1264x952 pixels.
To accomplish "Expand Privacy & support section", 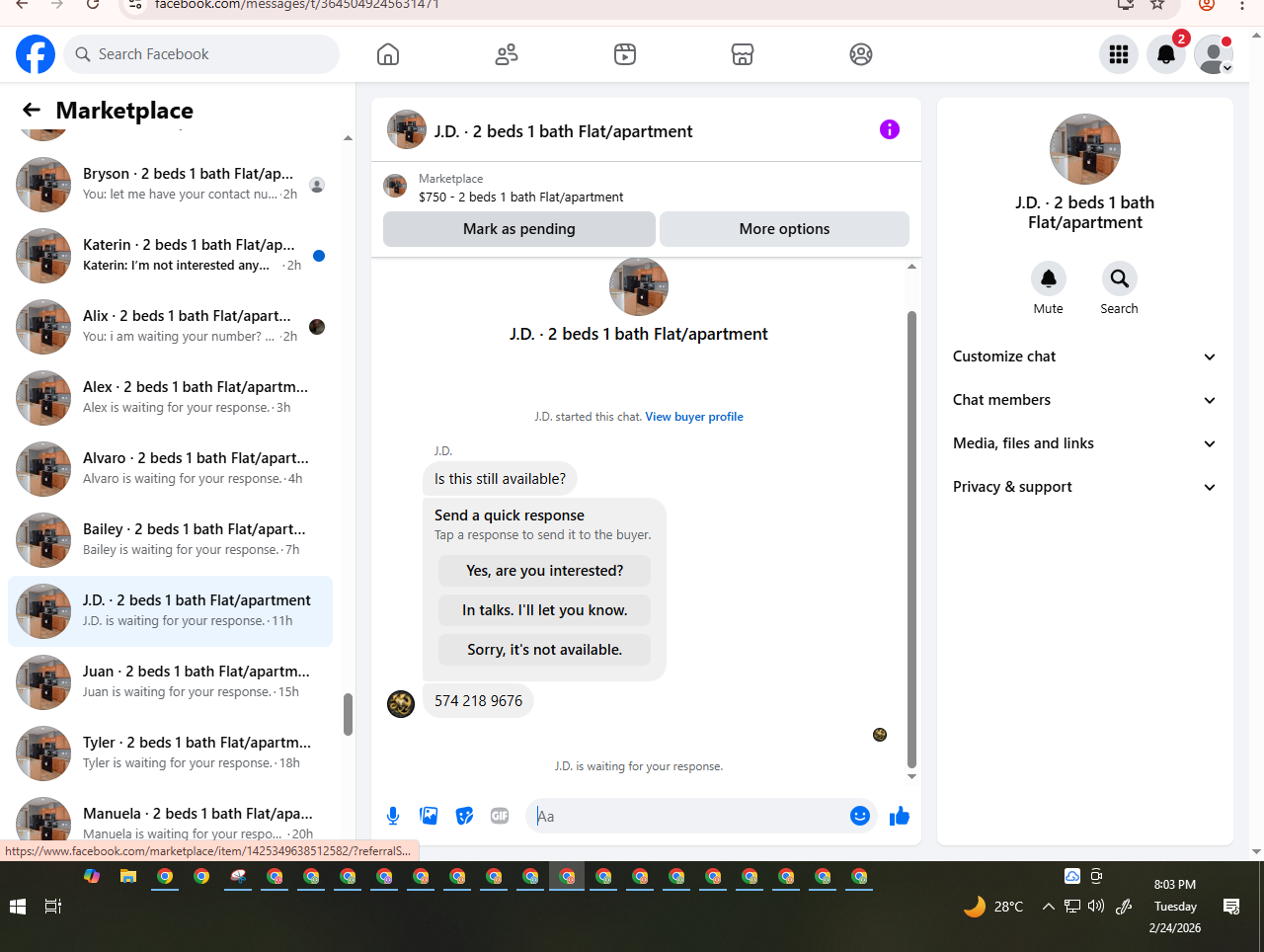I will pos(1084,487).
